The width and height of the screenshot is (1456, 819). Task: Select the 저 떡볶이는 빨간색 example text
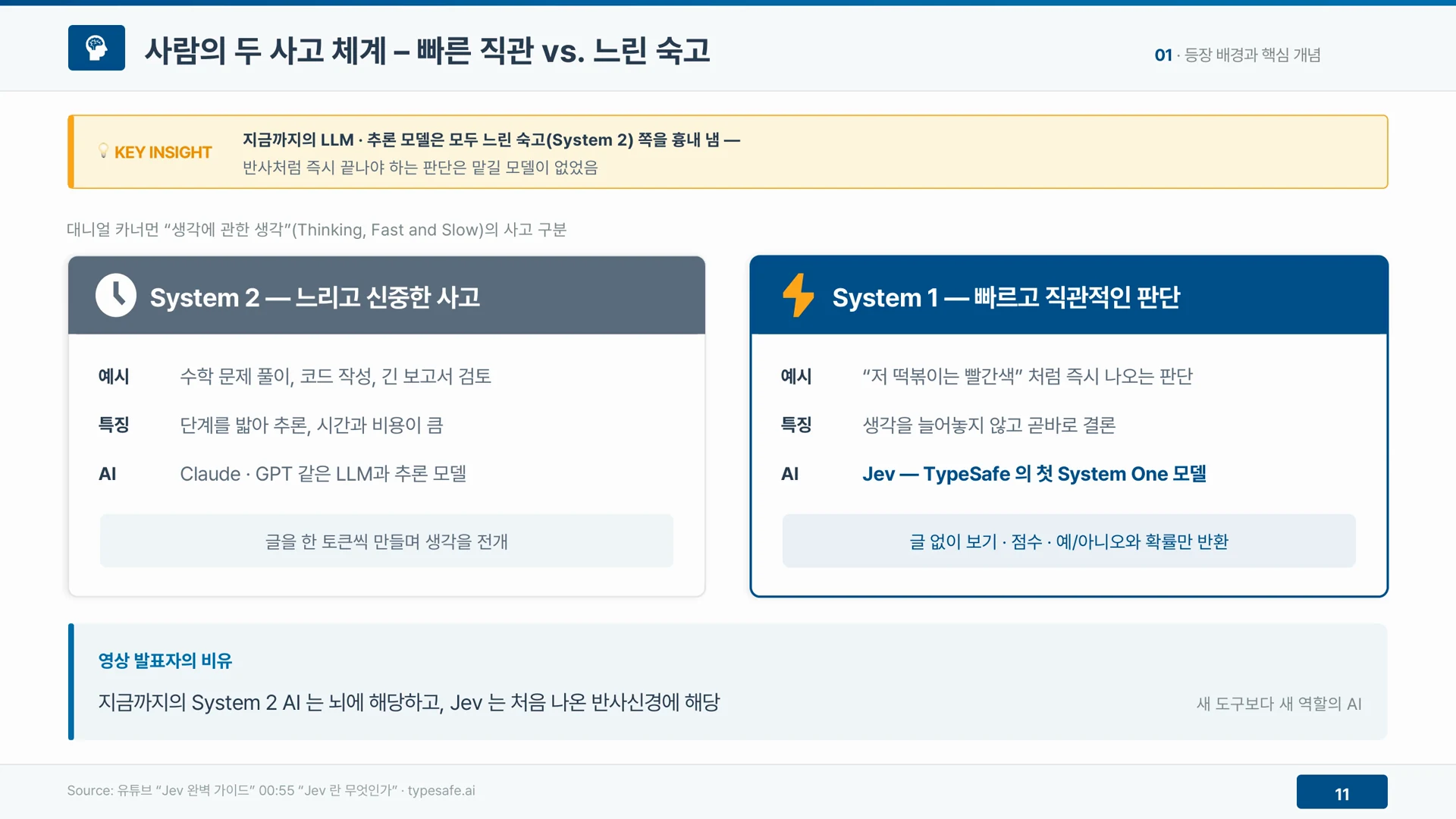tap(1028, 376)
